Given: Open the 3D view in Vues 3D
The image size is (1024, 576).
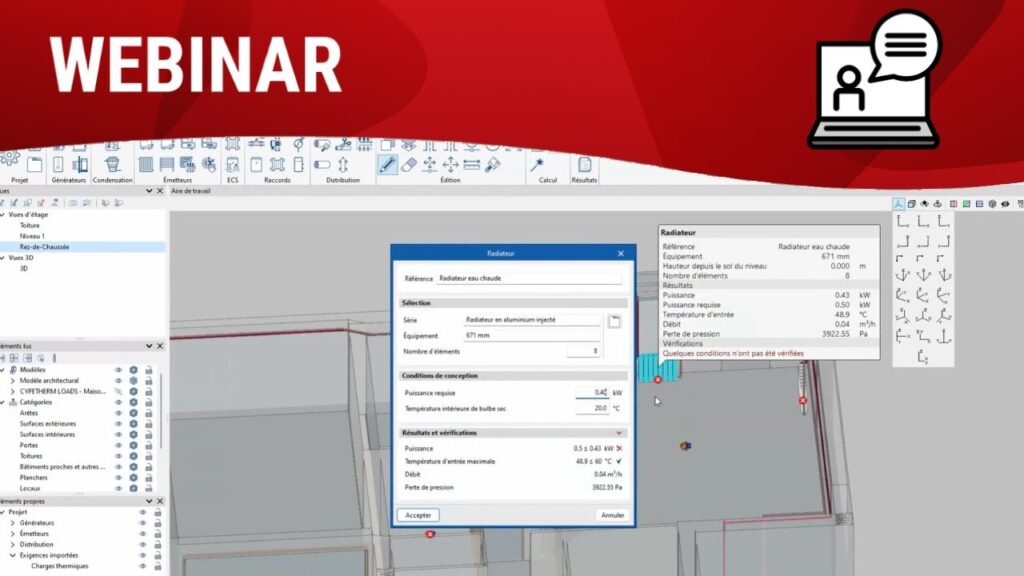Looking at the screenshot, I should 24,268.
